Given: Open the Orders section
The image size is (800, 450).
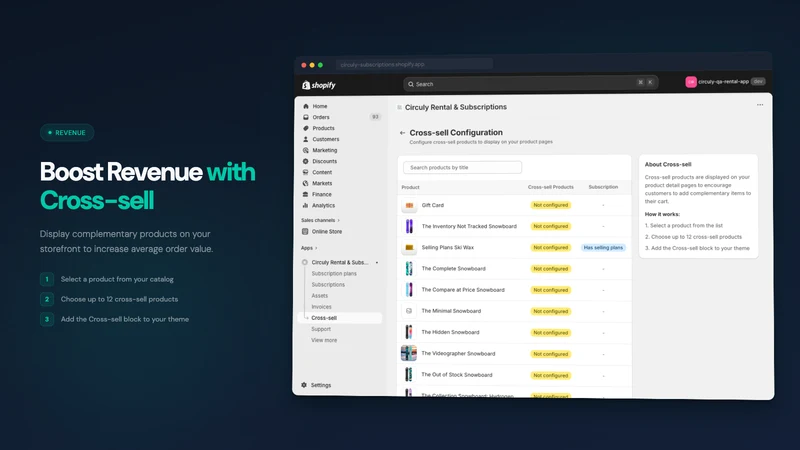Looking at the screenshot, I should [321, 117].
